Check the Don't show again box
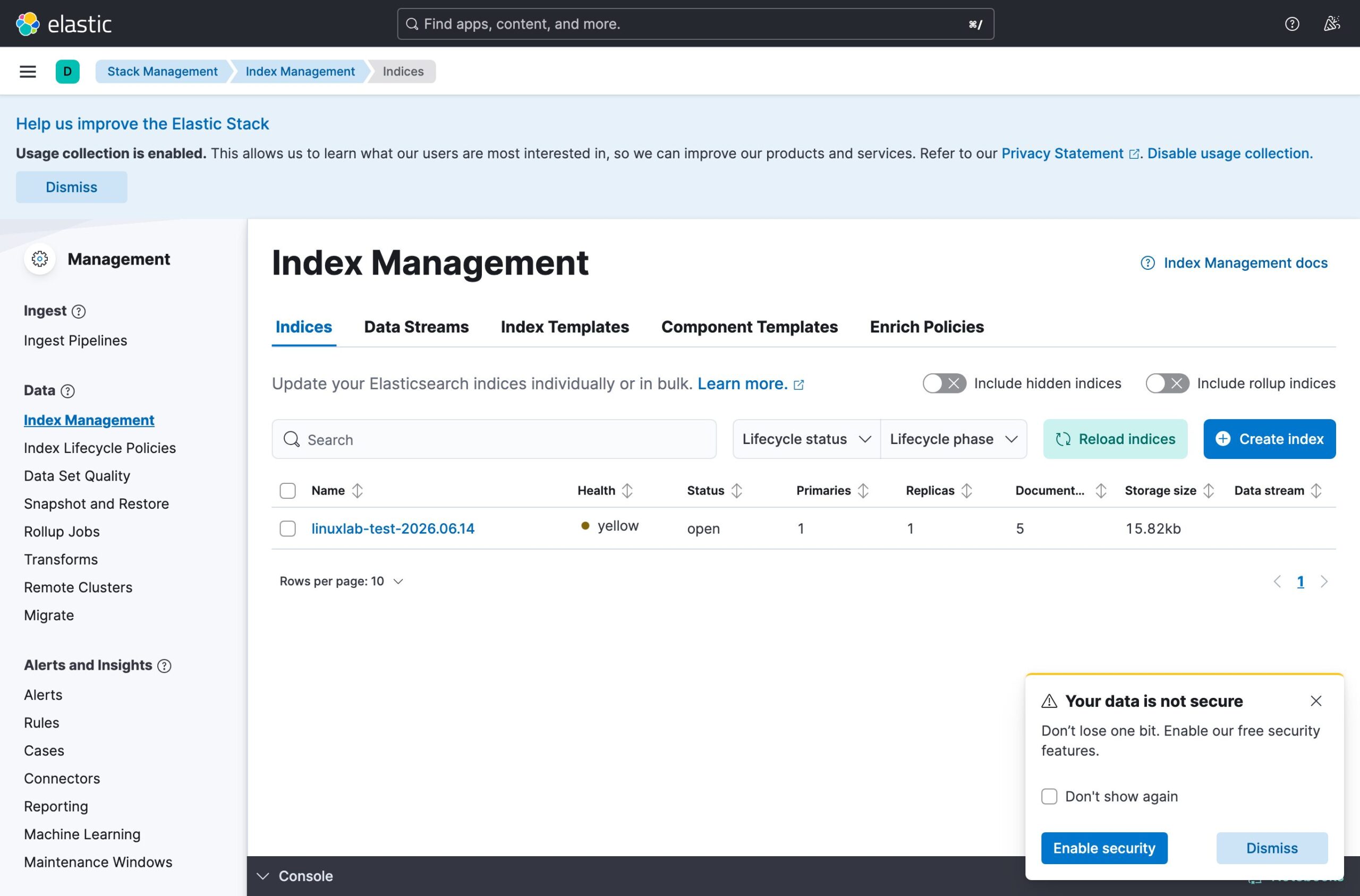1360x896 pixels. click(1049, 797)
